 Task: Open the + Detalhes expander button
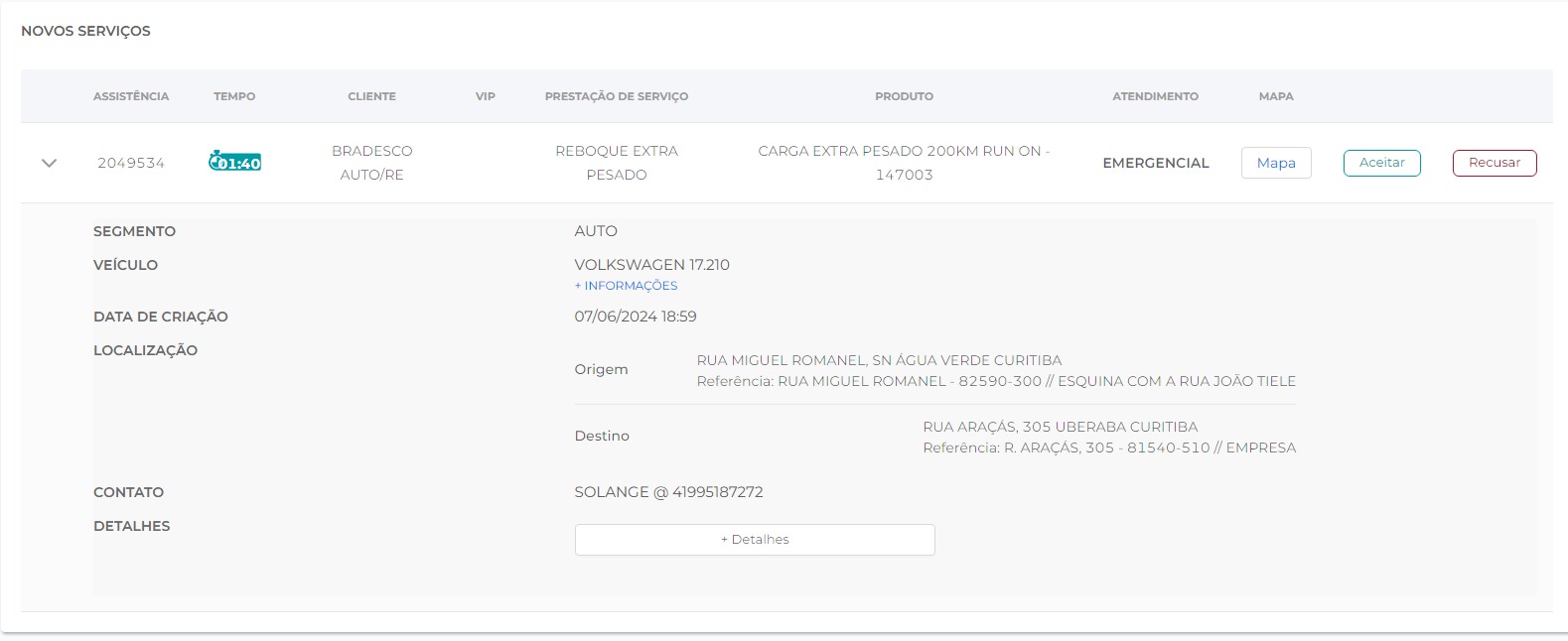coord(755,540)
